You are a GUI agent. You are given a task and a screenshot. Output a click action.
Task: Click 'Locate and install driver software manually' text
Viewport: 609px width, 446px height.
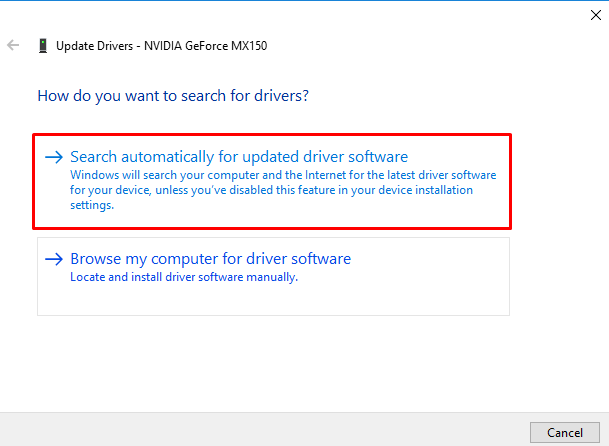[184, 277]
